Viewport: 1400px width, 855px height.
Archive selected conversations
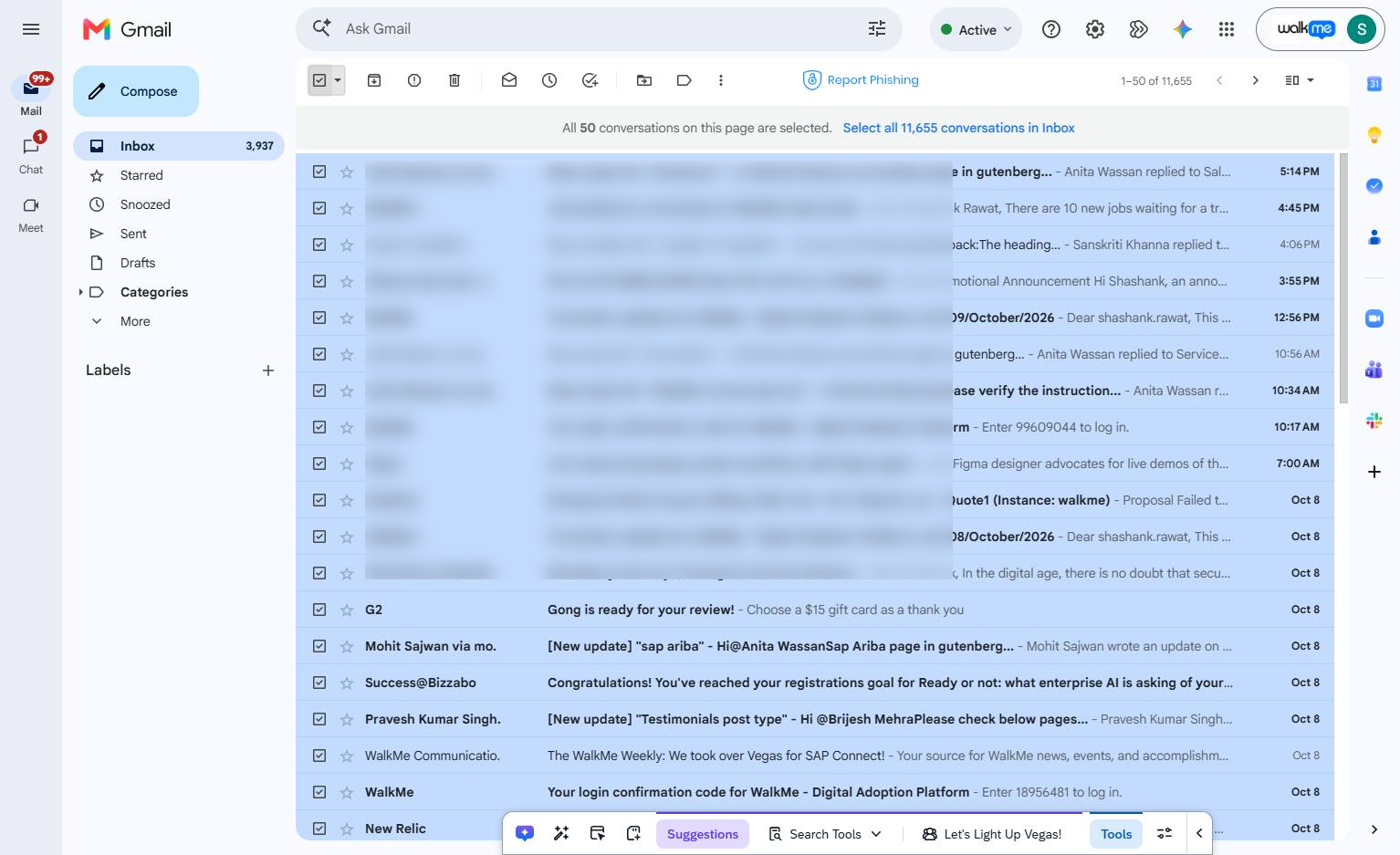point(374,80)
